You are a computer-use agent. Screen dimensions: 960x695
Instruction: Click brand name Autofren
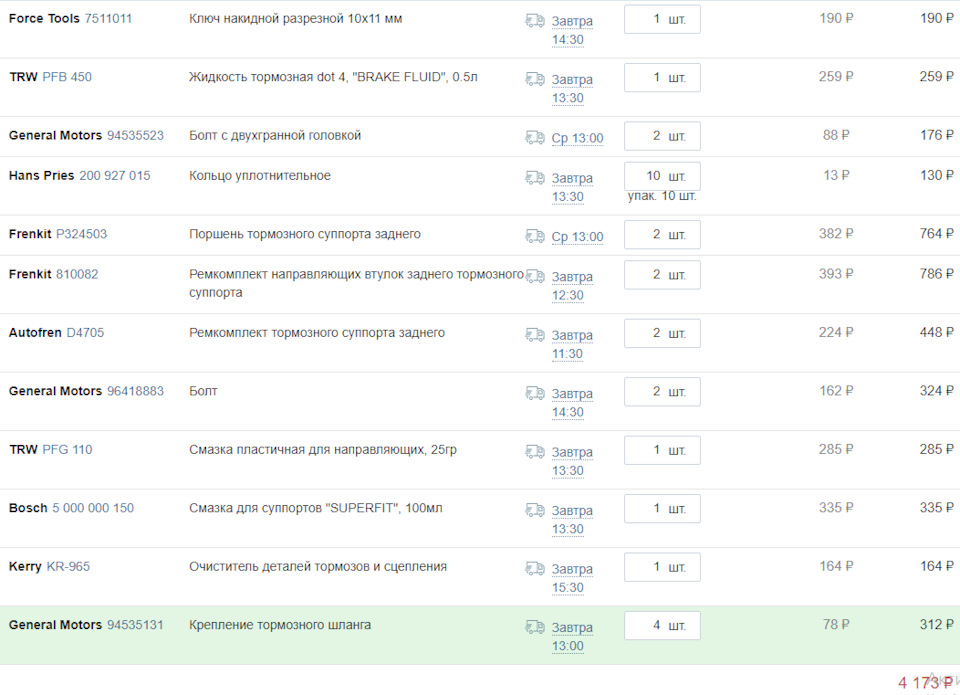[35, 332]
